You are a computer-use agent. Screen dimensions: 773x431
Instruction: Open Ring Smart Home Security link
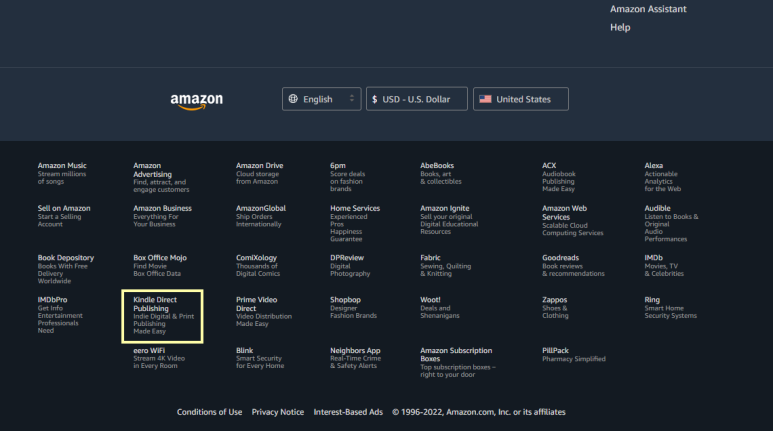(670, 307)
